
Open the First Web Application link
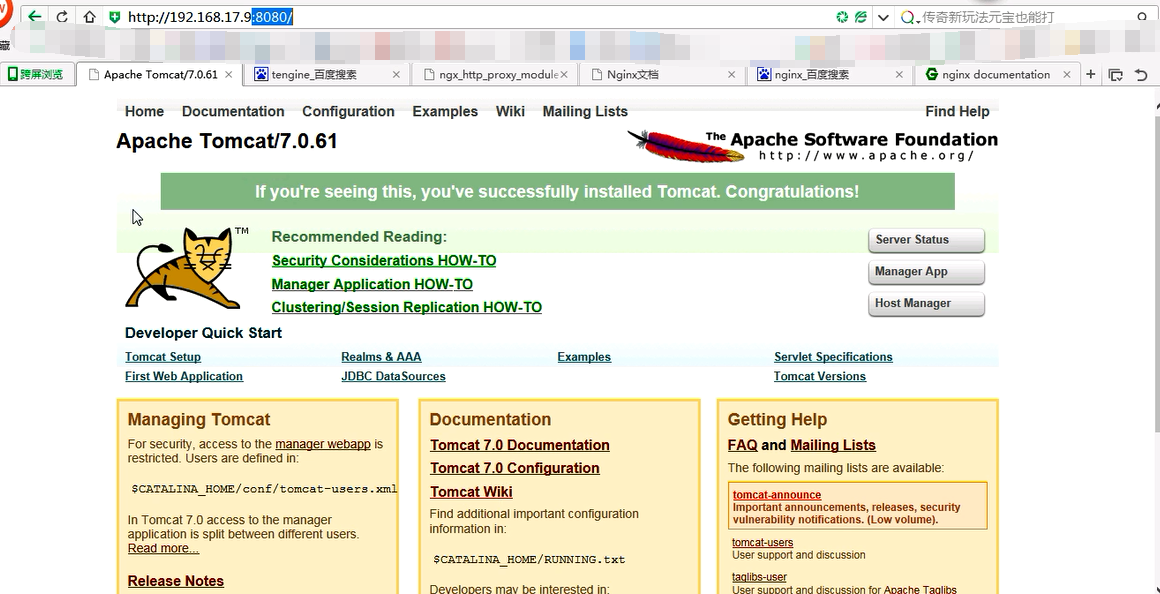(183, 376)
